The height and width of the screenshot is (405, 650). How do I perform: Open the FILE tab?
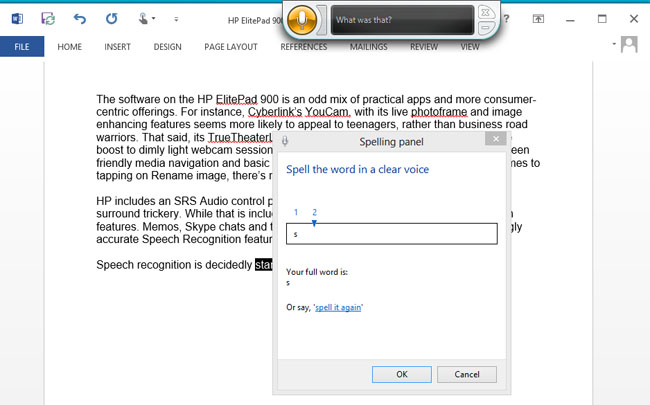[x=22, y=46]
